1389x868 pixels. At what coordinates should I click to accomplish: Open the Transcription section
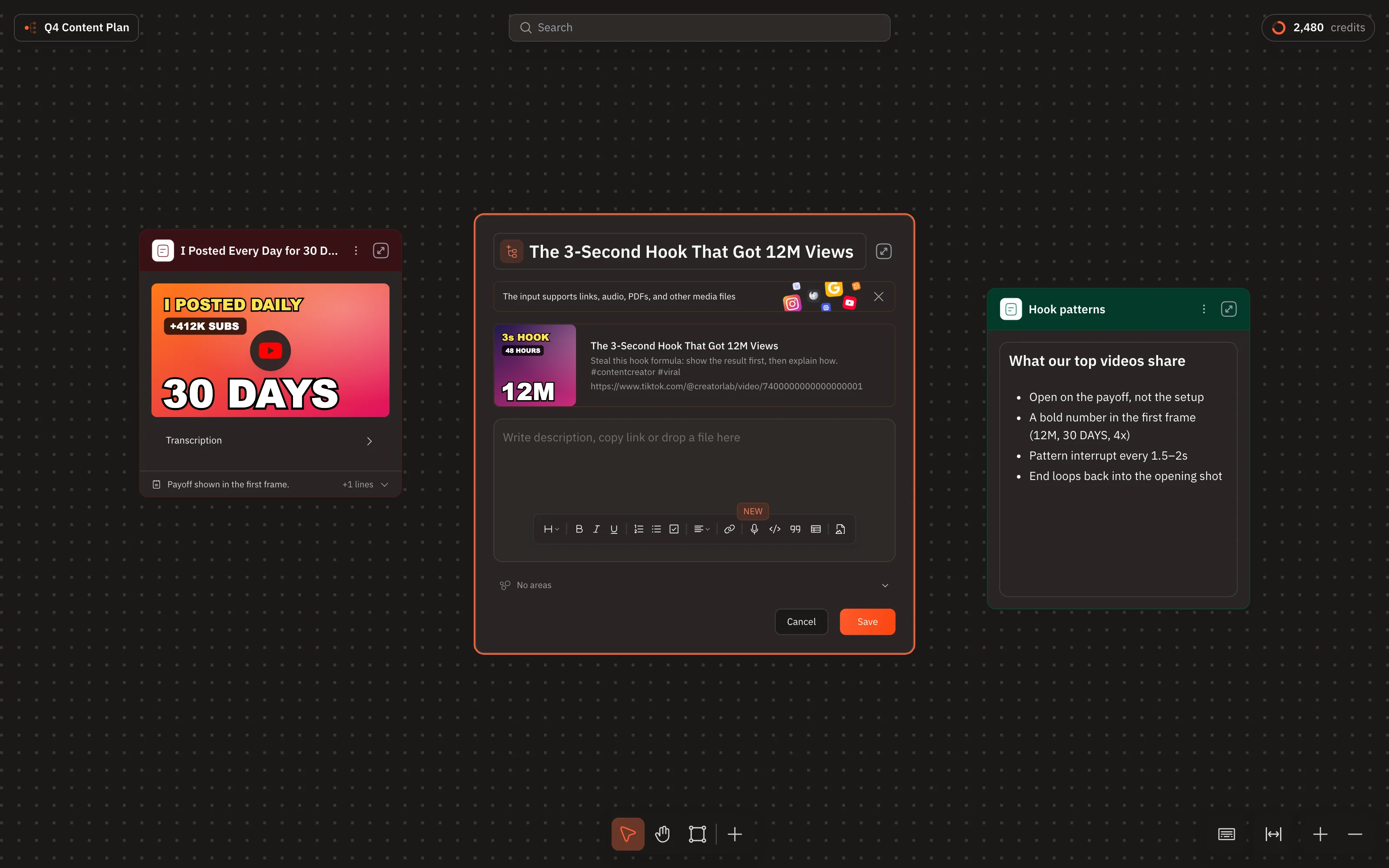pos(270,441)
